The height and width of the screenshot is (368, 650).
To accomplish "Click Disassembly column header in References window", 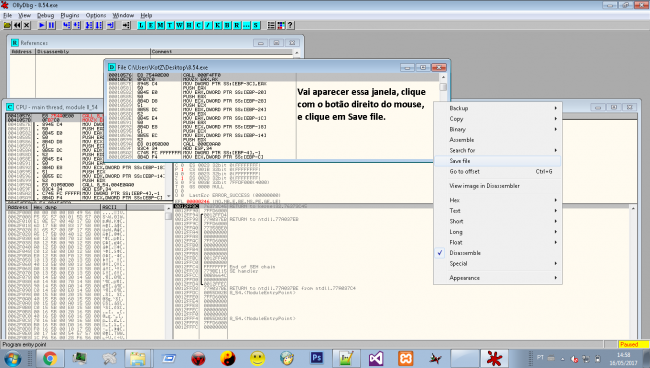I will (92, 52).
